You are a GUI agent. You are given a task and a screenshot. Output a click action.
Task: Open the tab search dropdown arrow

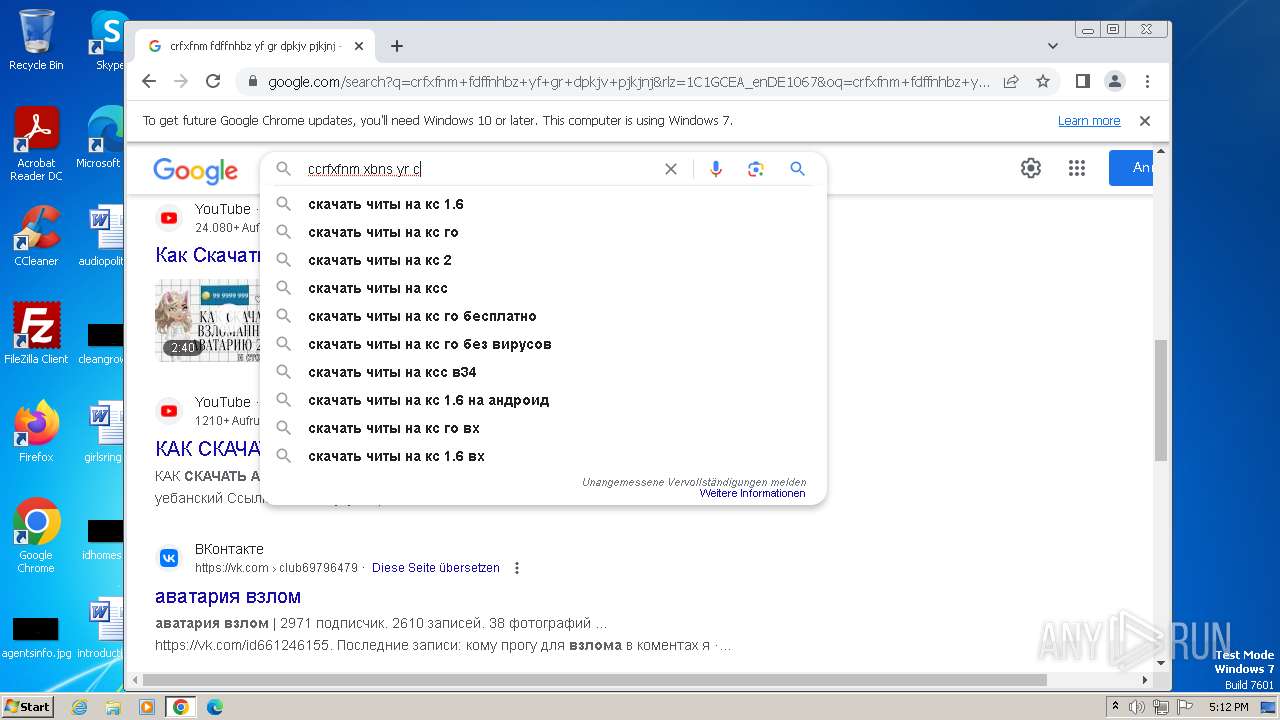pyautogui.click(x=1053, y=46)
